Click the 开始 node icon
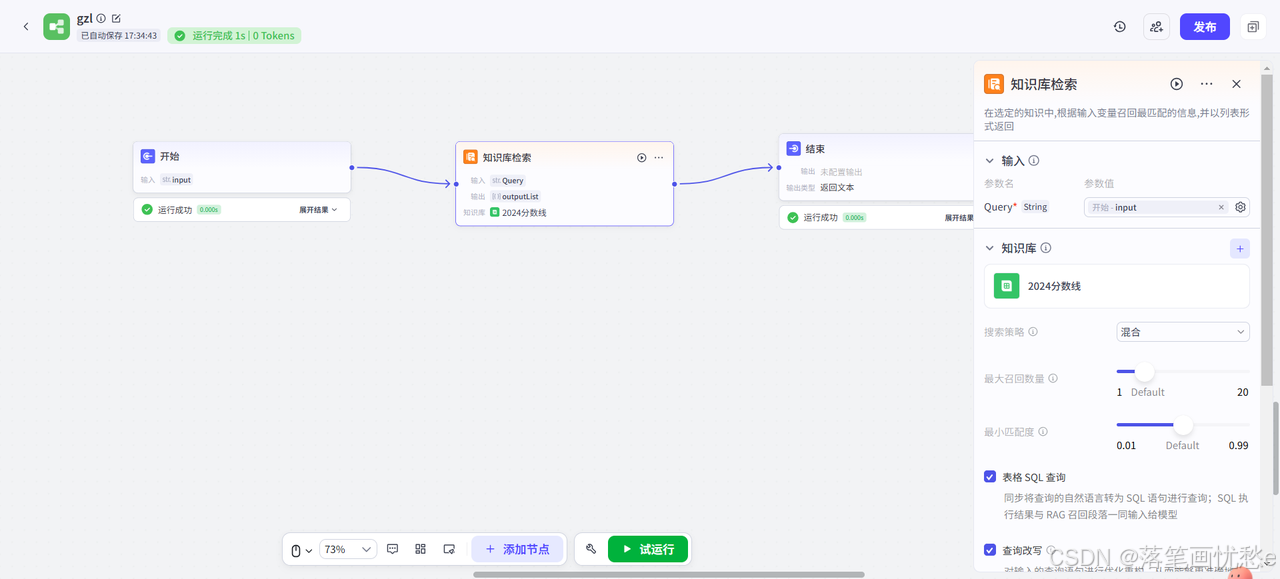Image resolution: width=1280 pixels, height=579 pixels. click(x=147, y=156)
